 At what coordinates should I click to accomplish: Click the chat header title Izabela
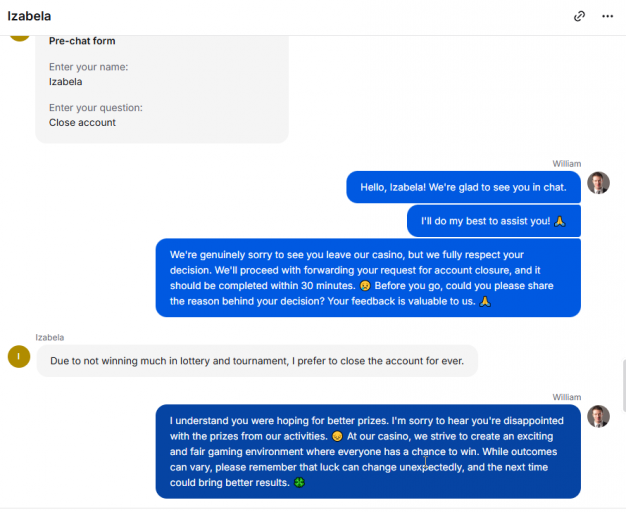[29, 16]
